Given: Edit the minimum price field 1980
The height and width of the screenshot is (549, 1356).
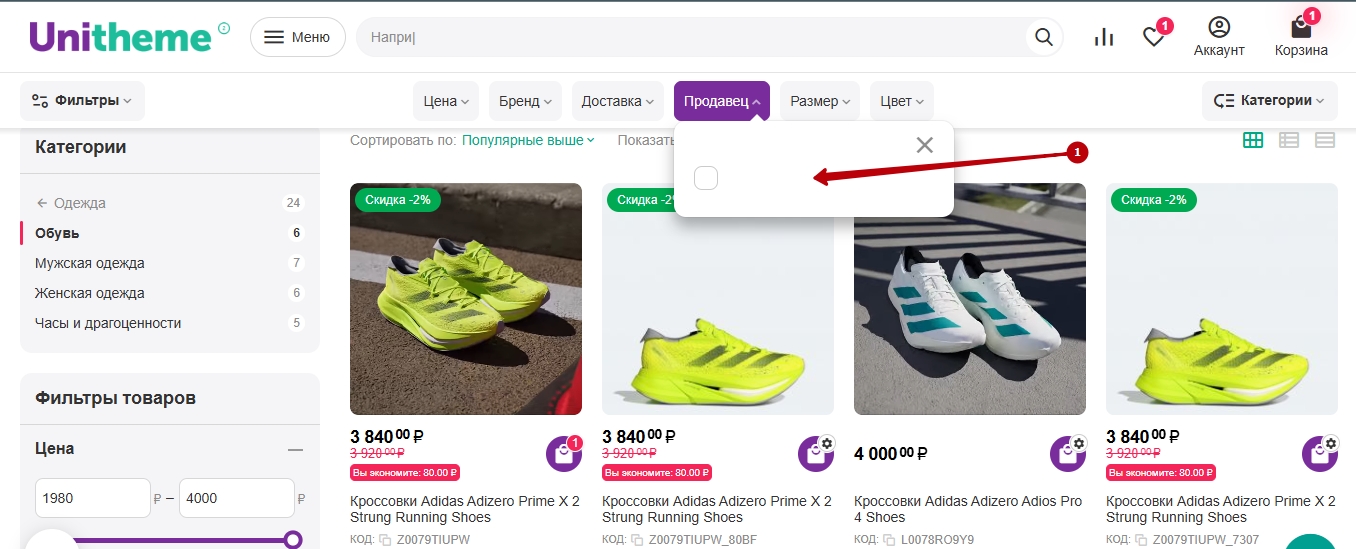Looking at the screenshot, I should (92, 498).
